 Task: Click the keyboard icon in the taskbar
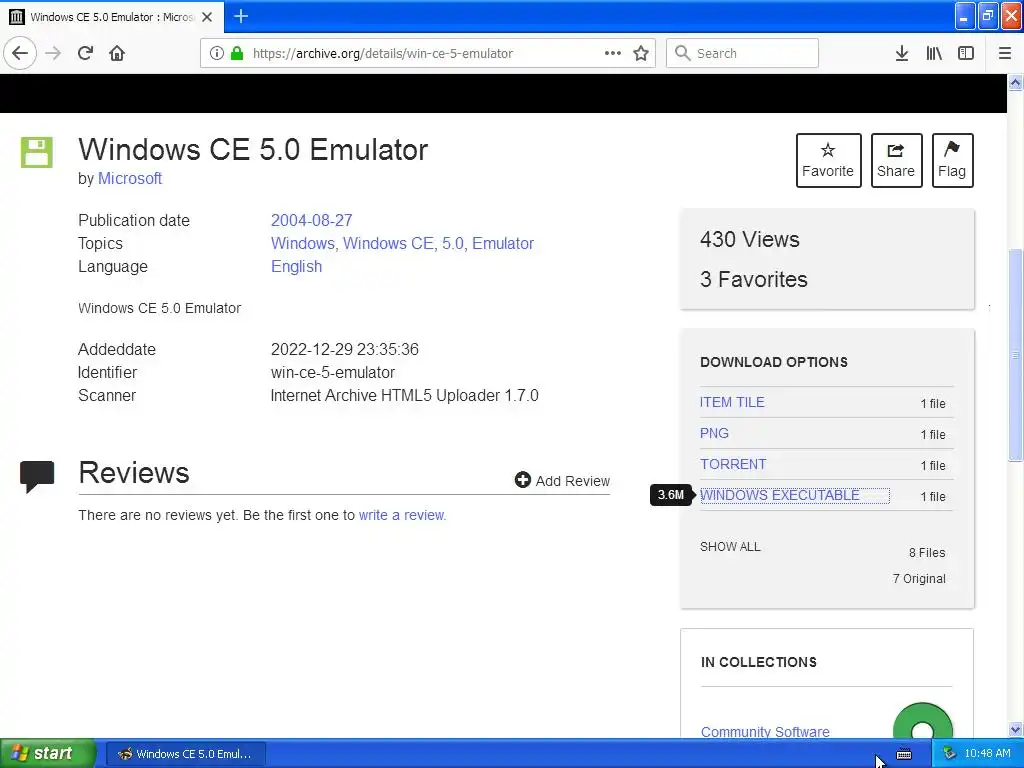tap(904, 754)
